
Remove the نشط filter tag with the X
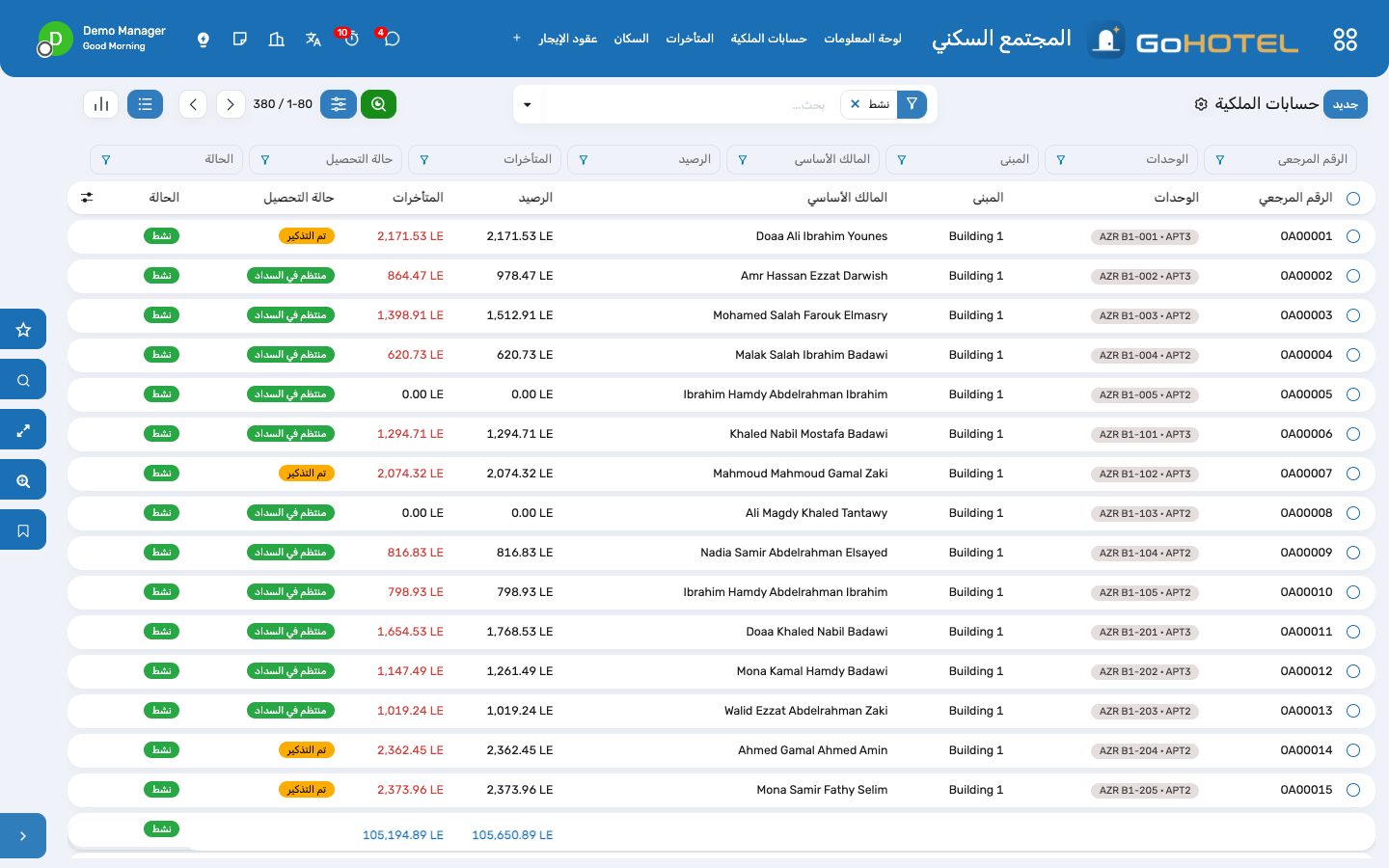coord(855,104)
